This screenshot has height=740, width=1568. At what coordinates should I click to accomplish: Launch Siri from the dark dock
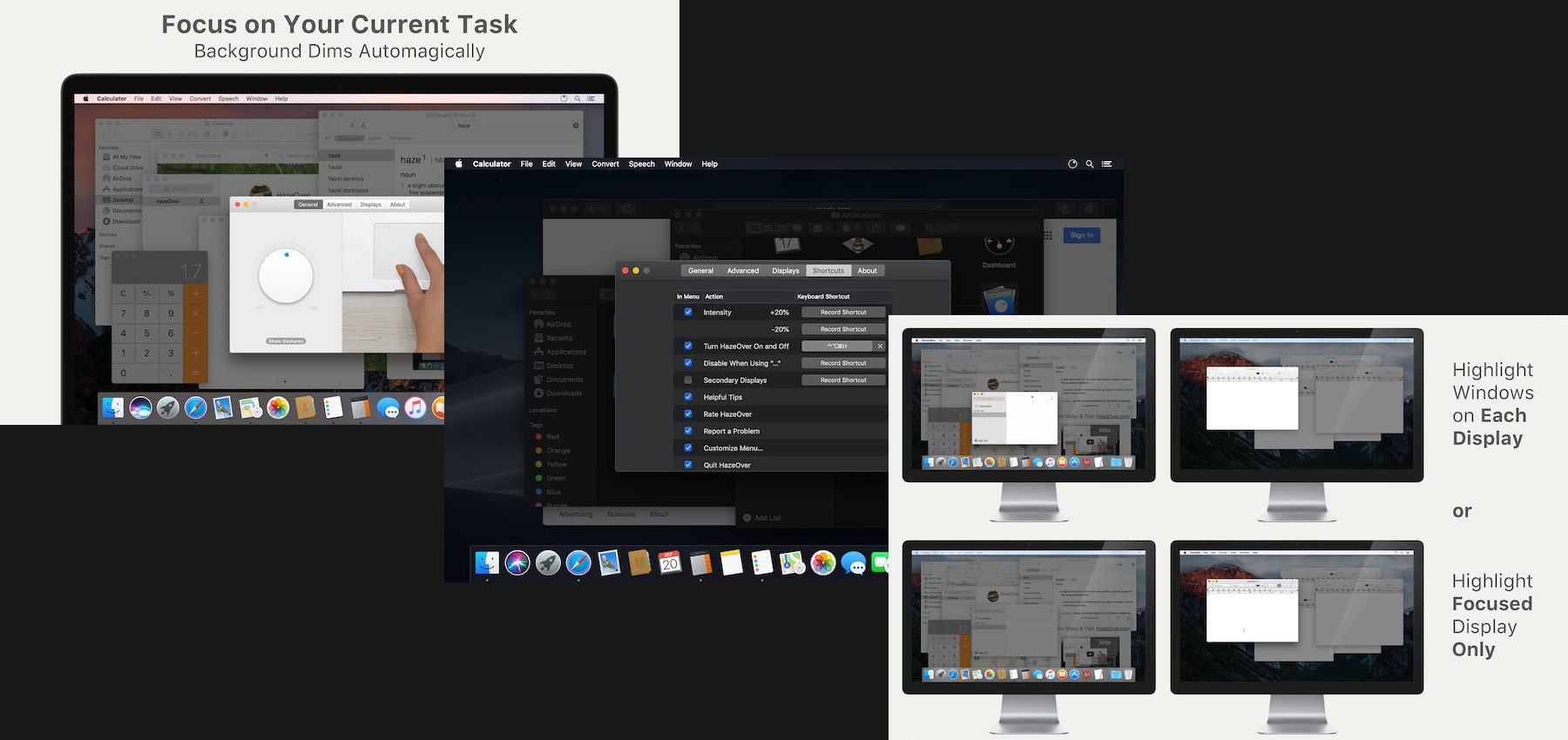(517, 563)
